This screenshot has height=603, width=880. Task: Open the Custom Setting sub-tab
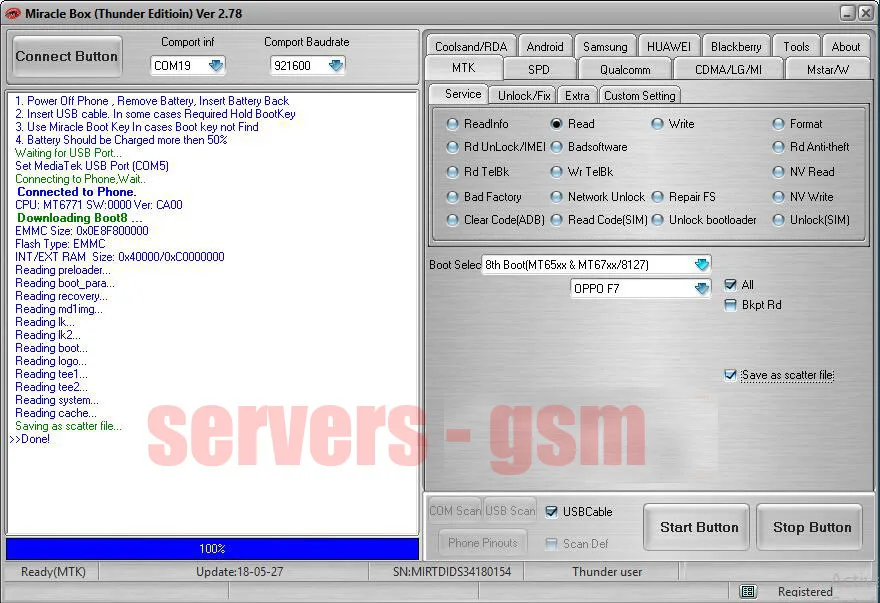click(x=640, y=95)
